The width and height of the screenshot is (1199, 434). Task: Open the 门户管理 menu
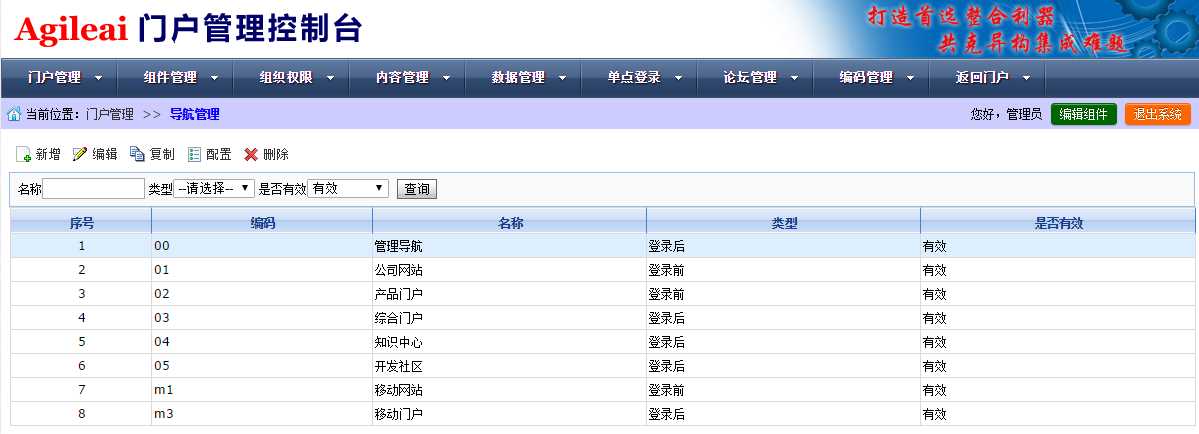60,78
